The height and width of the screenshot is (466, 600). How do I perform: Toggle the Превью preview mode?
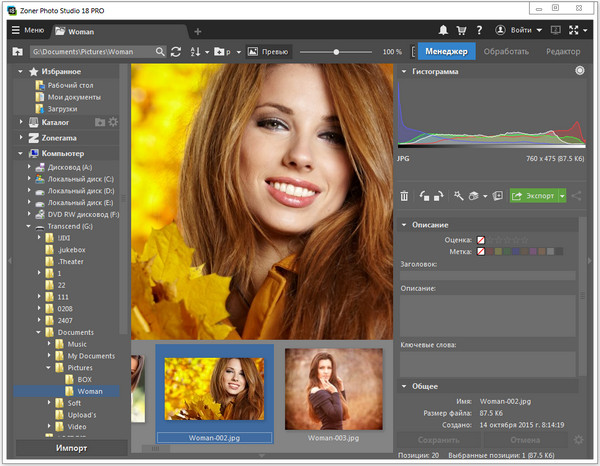267,51
